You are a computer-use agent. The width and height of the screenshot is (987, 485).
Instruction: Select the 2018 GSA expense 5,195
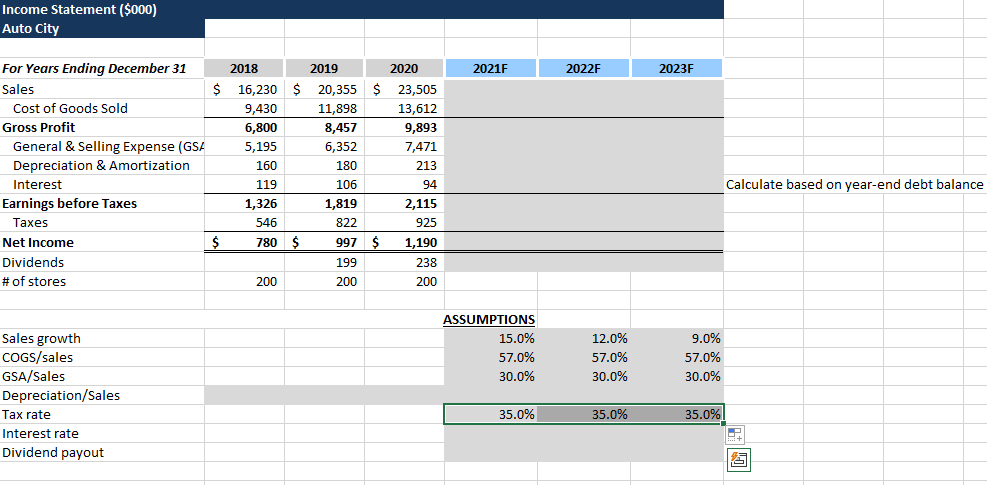click(244, 146)
